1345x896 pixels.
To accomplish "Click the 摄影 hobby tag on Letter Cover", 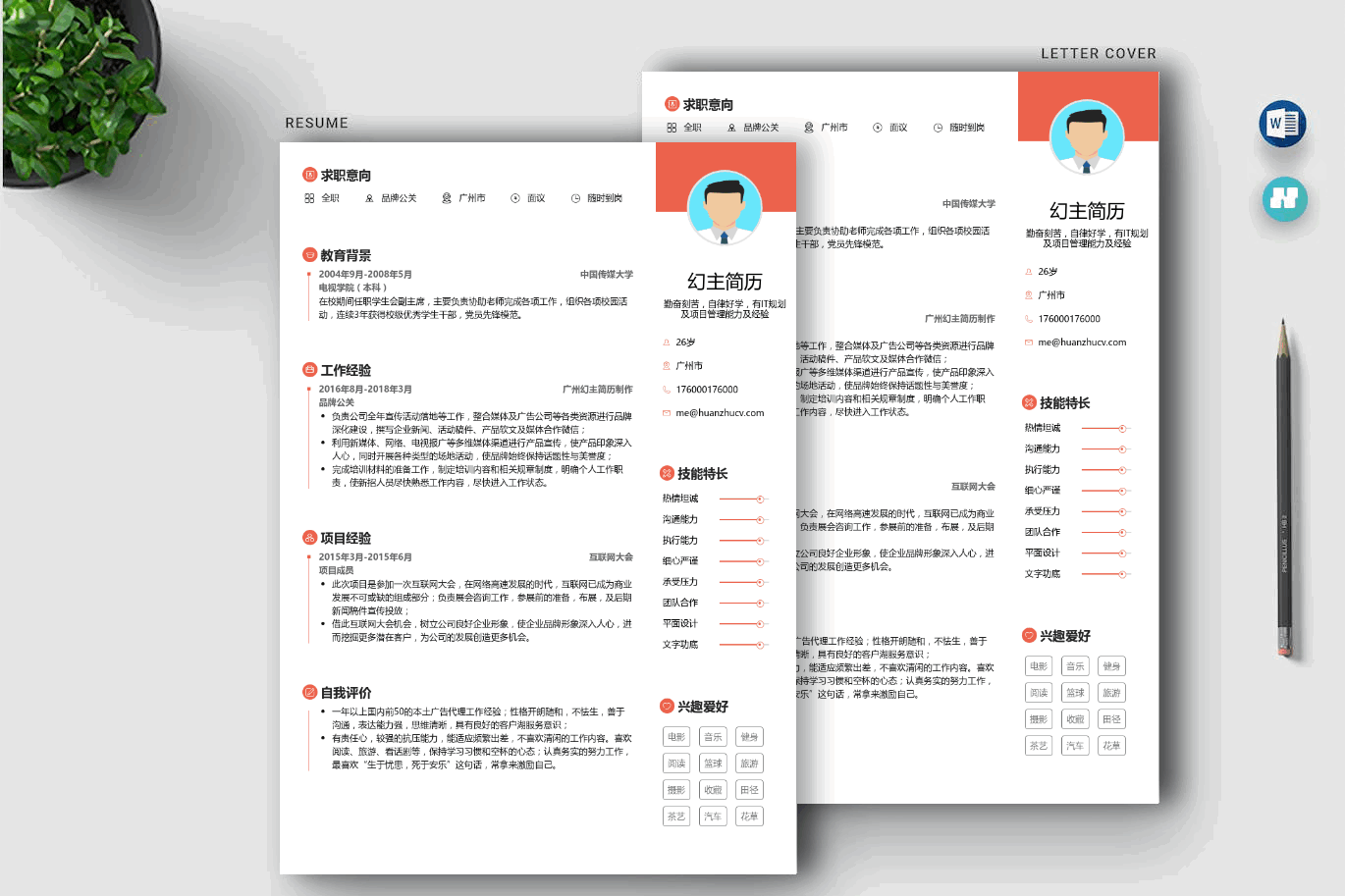I will click(1039, 719).
